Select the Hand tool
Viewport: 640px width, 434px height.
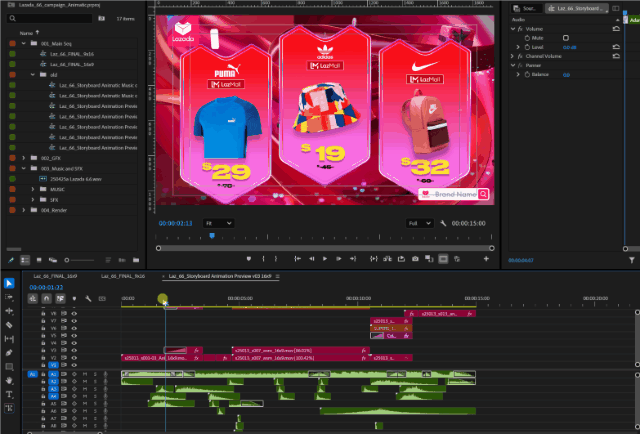(9, 381)
